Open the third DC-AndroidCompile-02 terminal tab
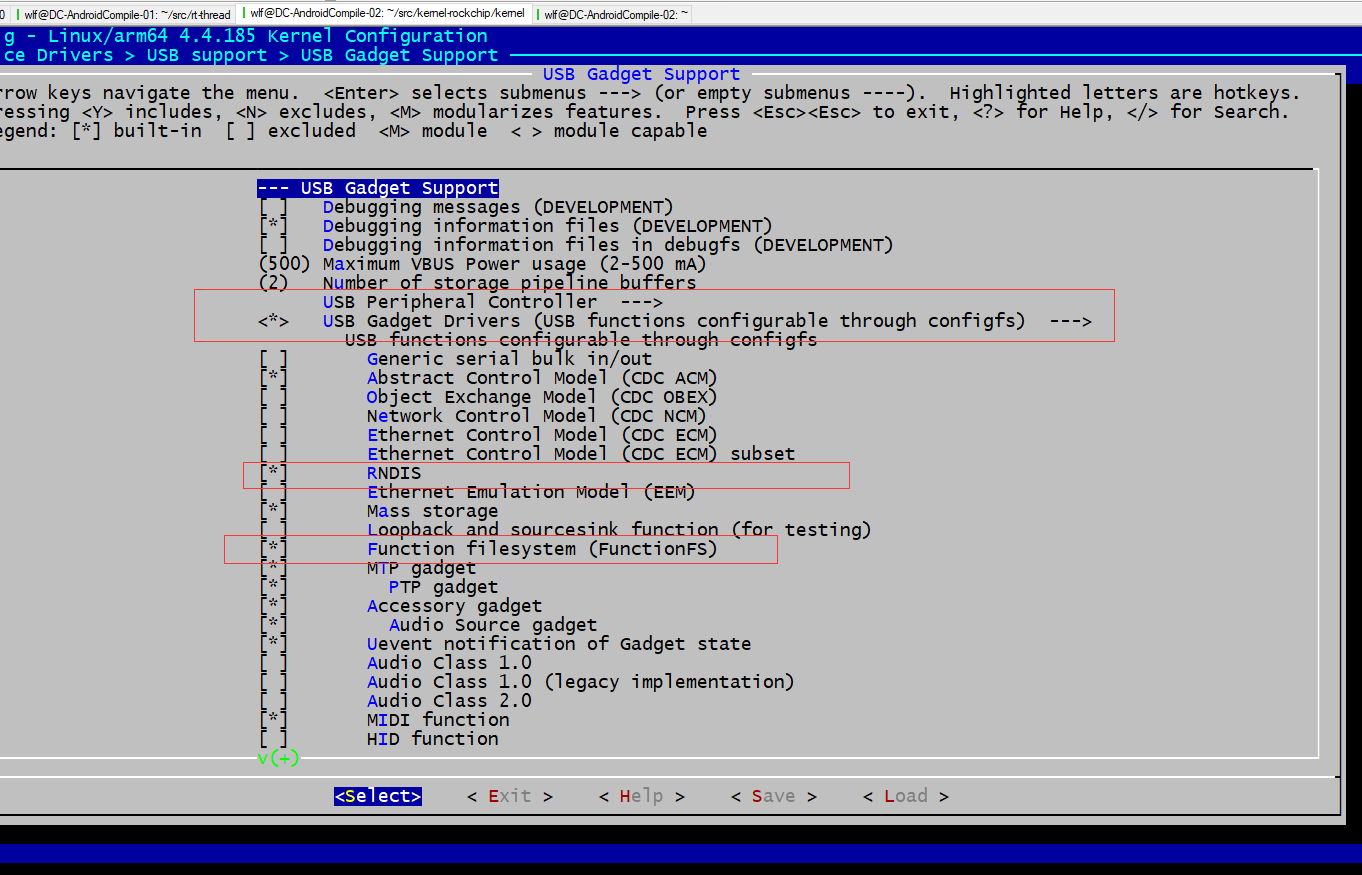 coord(611,14)
